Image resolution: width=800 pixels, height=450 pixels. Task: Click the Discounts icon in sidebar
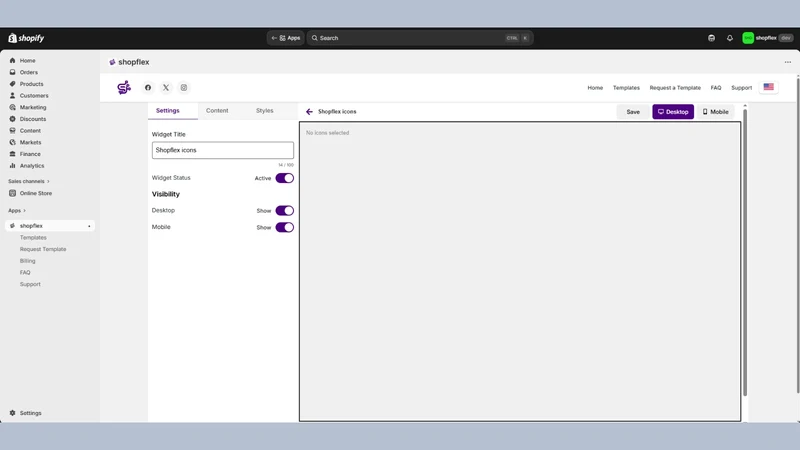tap(13, 119)
